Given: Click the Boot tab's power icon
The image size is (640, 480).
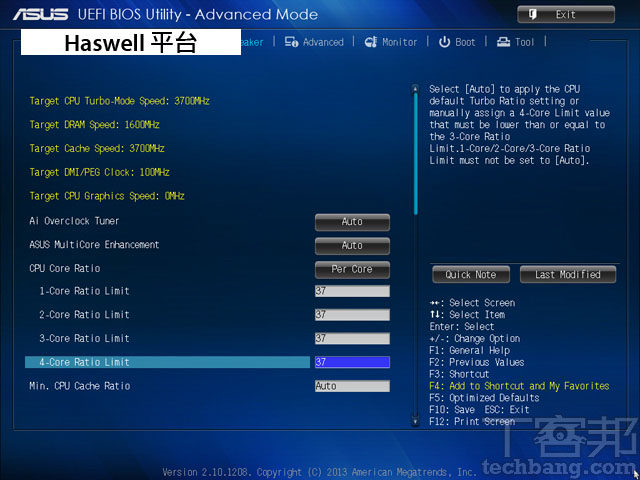Looking at the screenshot, I should 444,42.
